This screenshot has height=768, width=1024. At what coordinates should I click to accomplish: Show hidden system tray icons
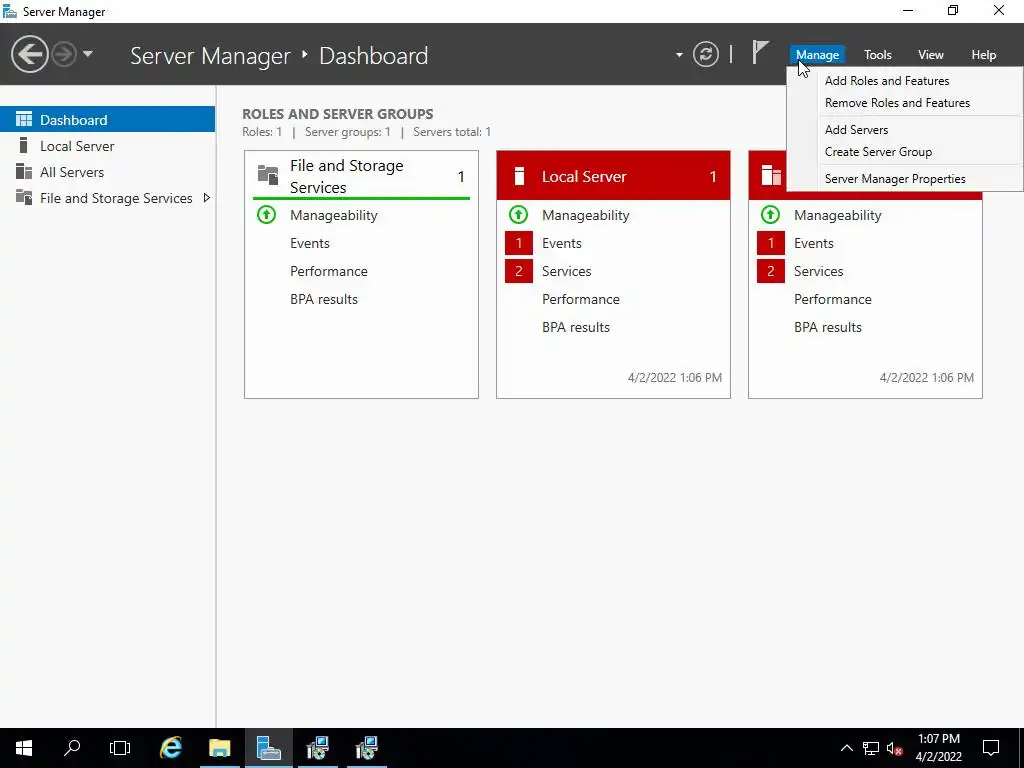point(846,748)
